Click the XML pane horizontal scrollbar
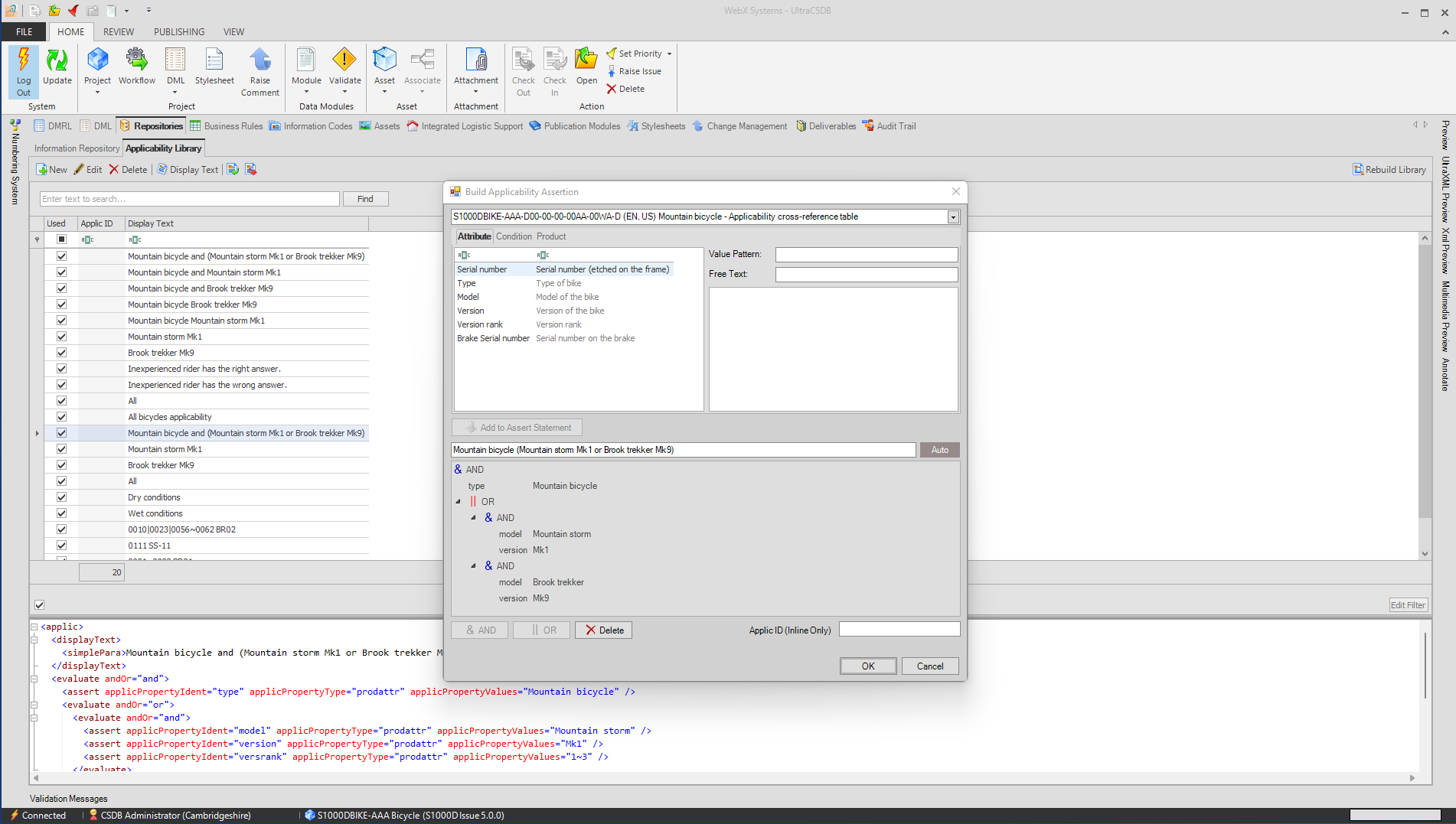 click(x=724, y=778)
